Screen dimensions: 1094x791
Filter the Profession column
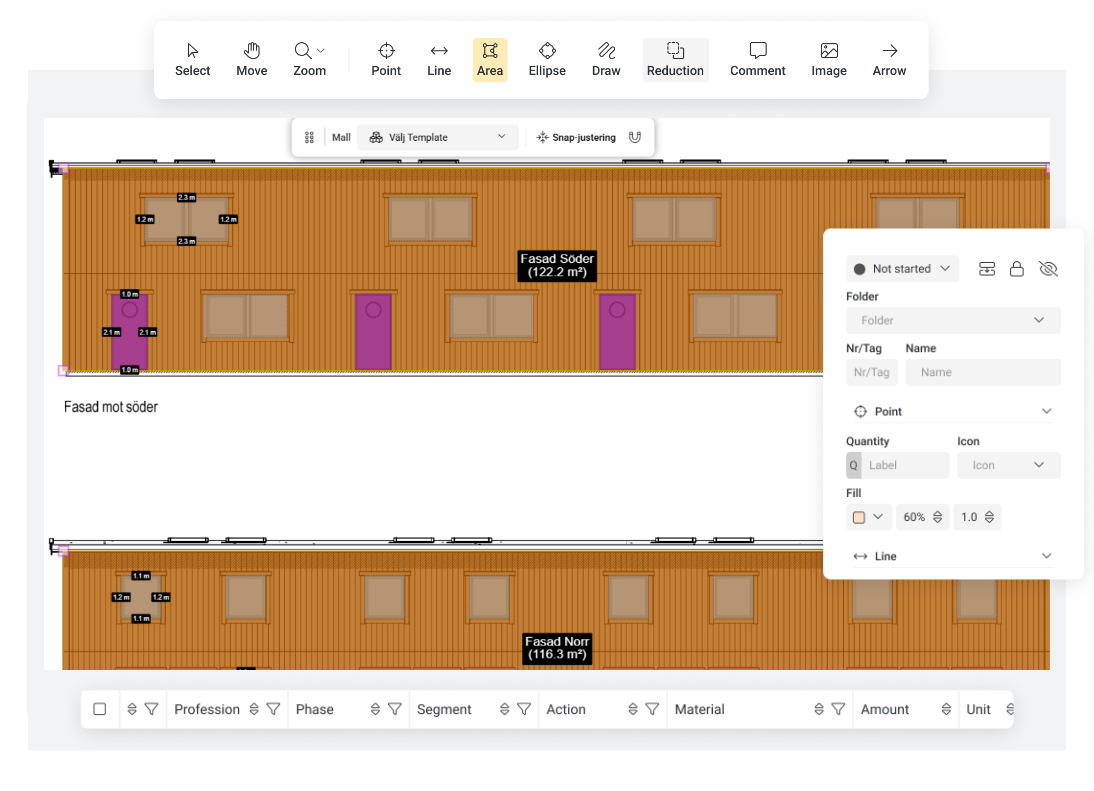tap(274, 709)
